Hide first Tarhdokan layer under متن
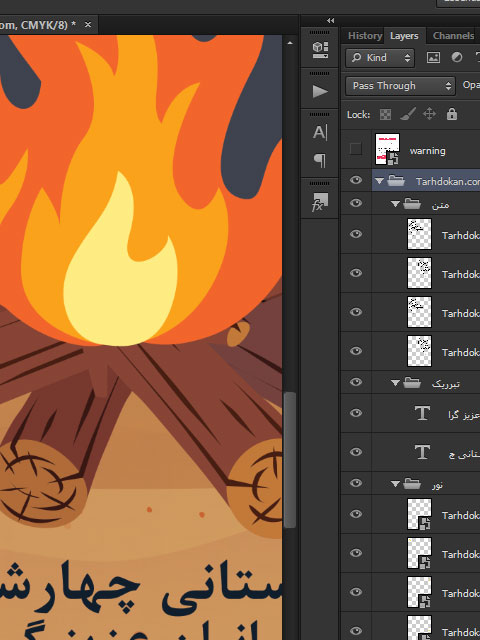The image size is (480, 640). pos(356,234)
